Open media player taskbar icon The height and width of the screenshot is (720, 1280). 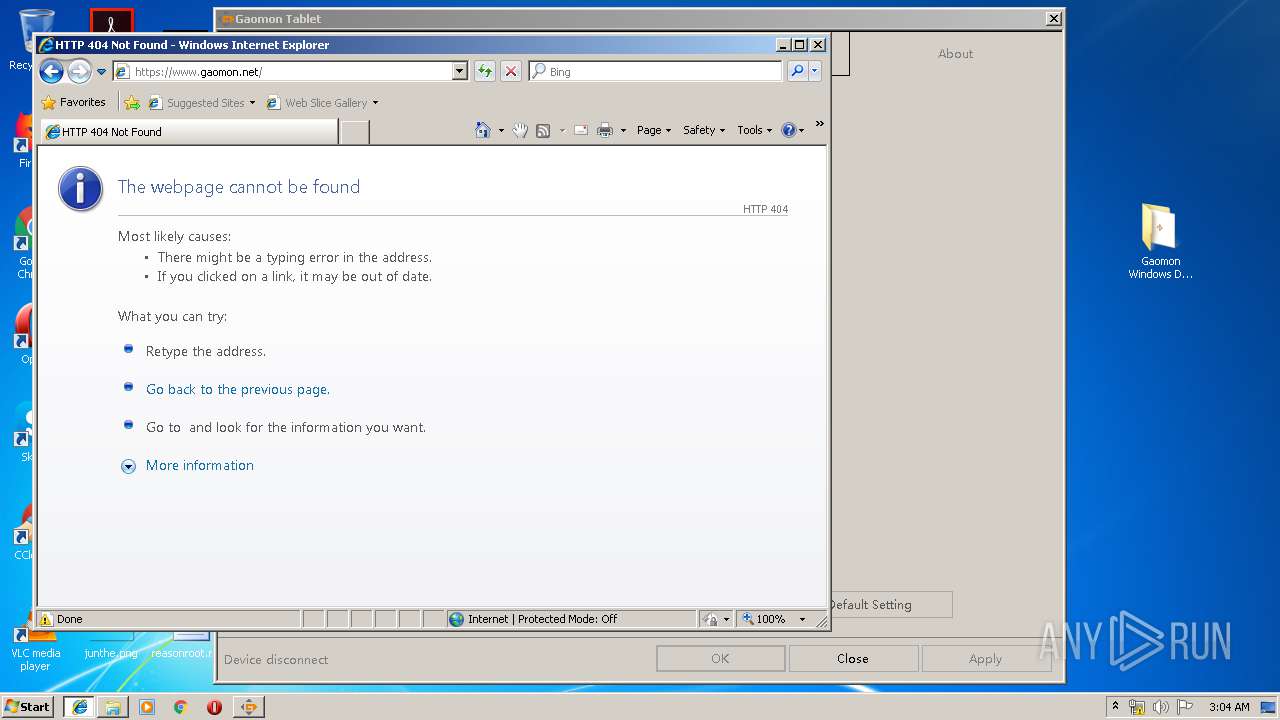click(x=147, y=707)
